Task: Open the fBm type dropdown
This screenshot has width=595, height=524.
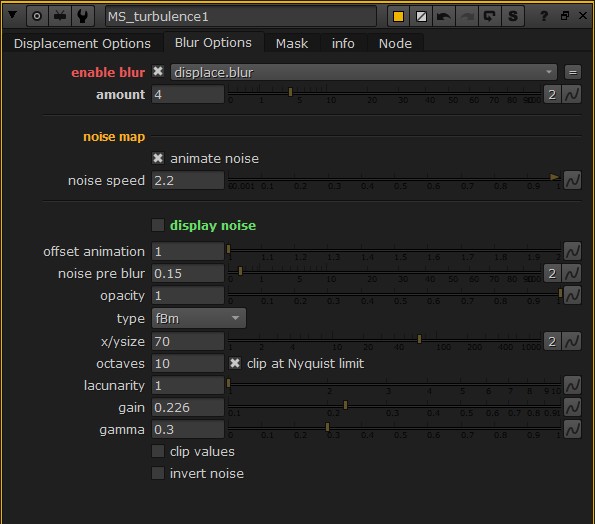Action: coord(199,318)
